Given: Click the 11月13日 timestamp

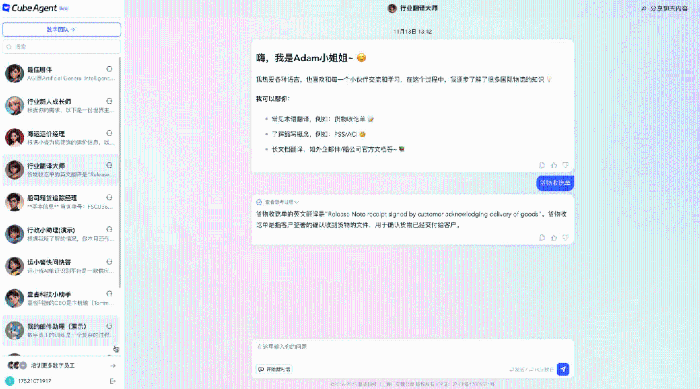Looking at the screenshot, I should [412, 32].
